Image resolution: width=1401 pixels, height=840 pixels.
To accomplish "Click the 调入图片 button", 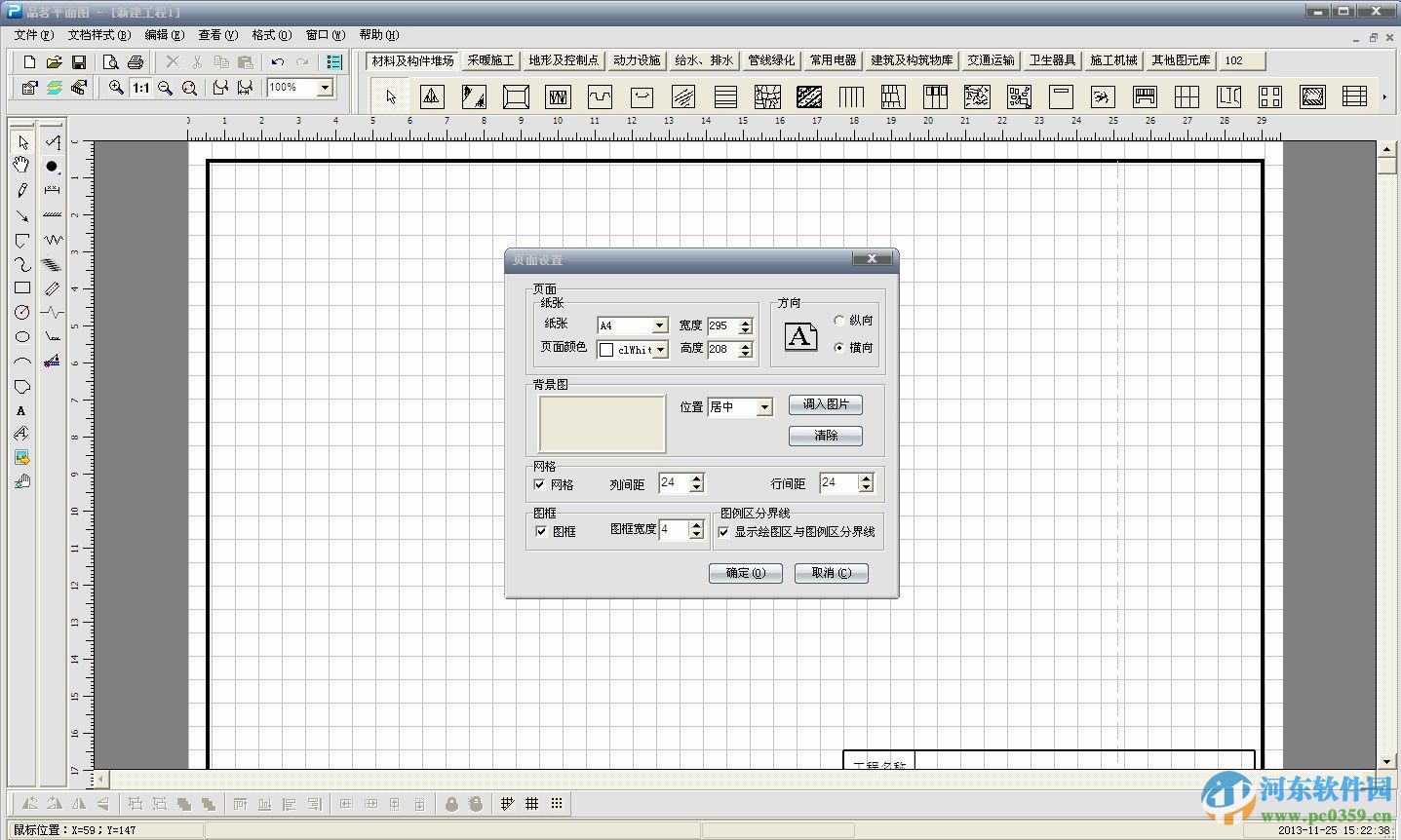I will [826, 404].
